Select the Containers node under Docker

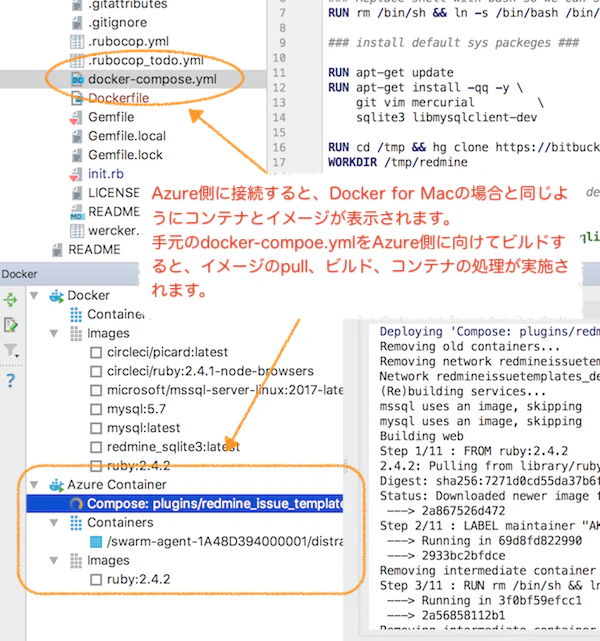(116, 314)
